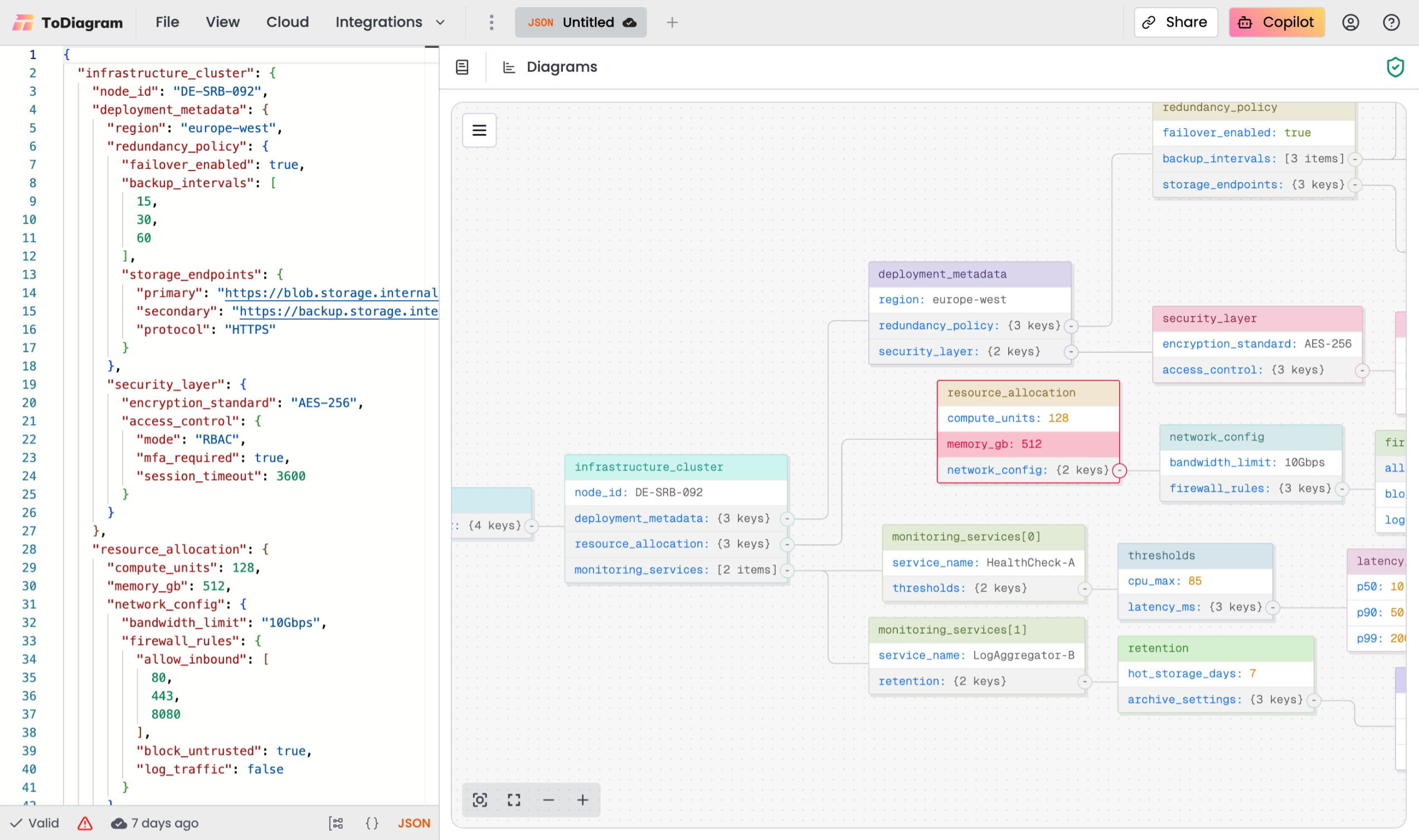Screen dimensions: 1419x840
Task: Open the View menu
Action: [x=222, y=22]
